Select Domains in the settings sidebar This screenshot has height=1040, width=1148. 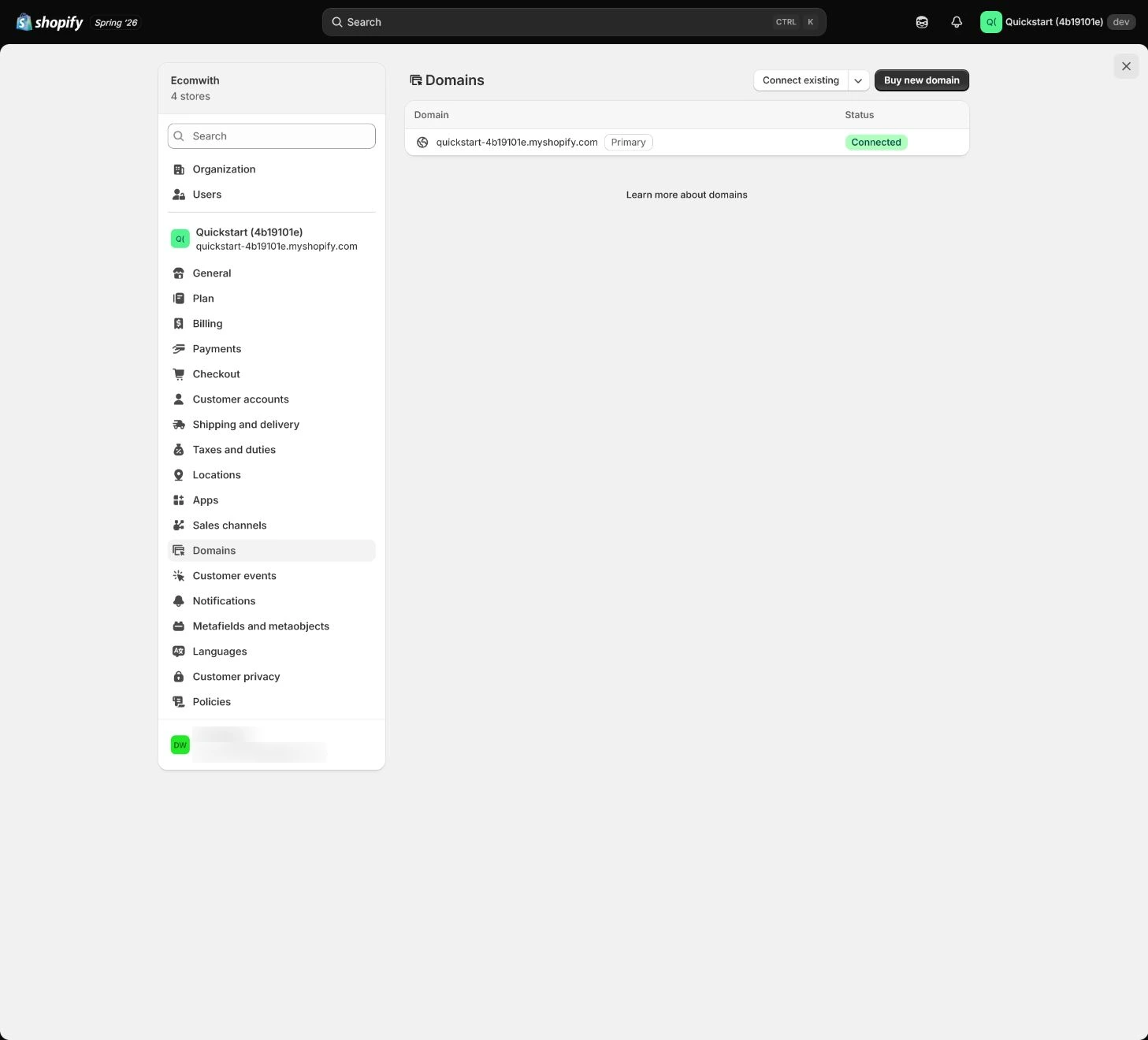coord(272,551)
